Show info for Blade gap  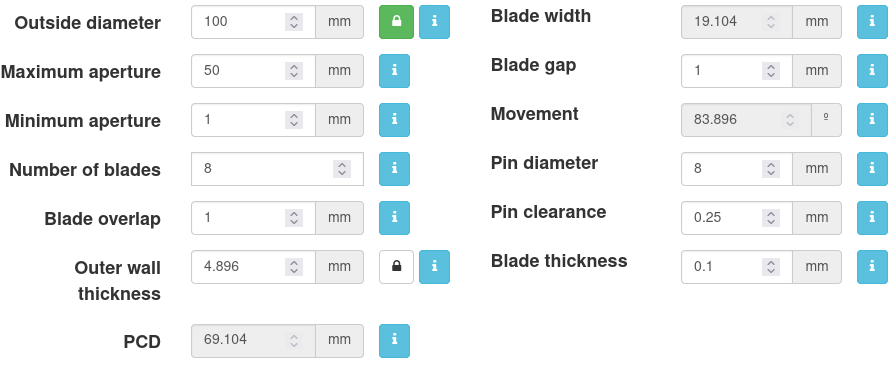872,71
